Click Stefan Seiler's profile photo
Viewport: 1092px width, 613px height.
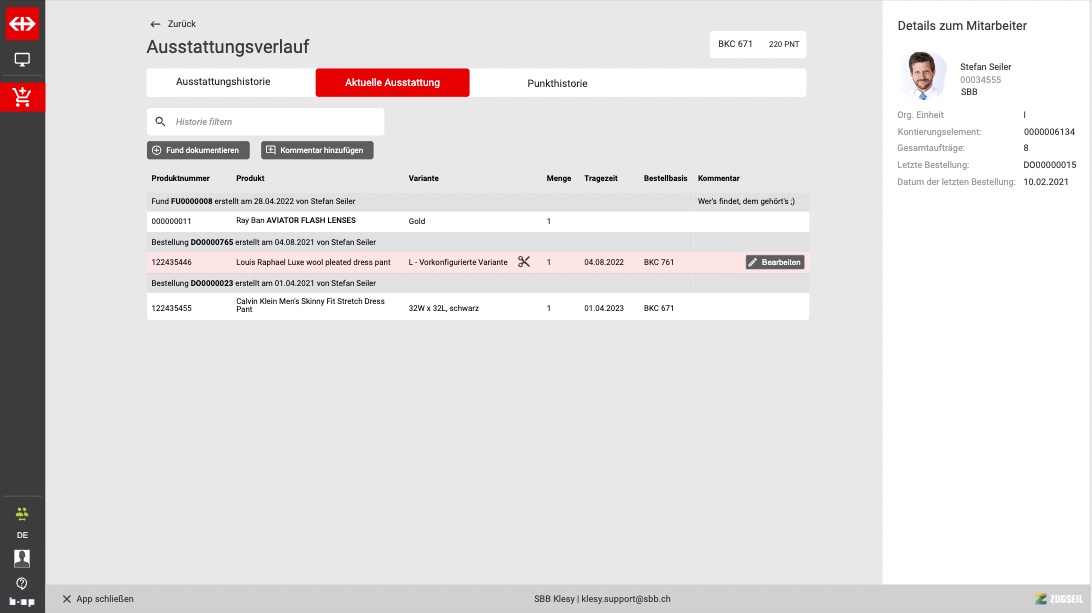pos(923,75)
